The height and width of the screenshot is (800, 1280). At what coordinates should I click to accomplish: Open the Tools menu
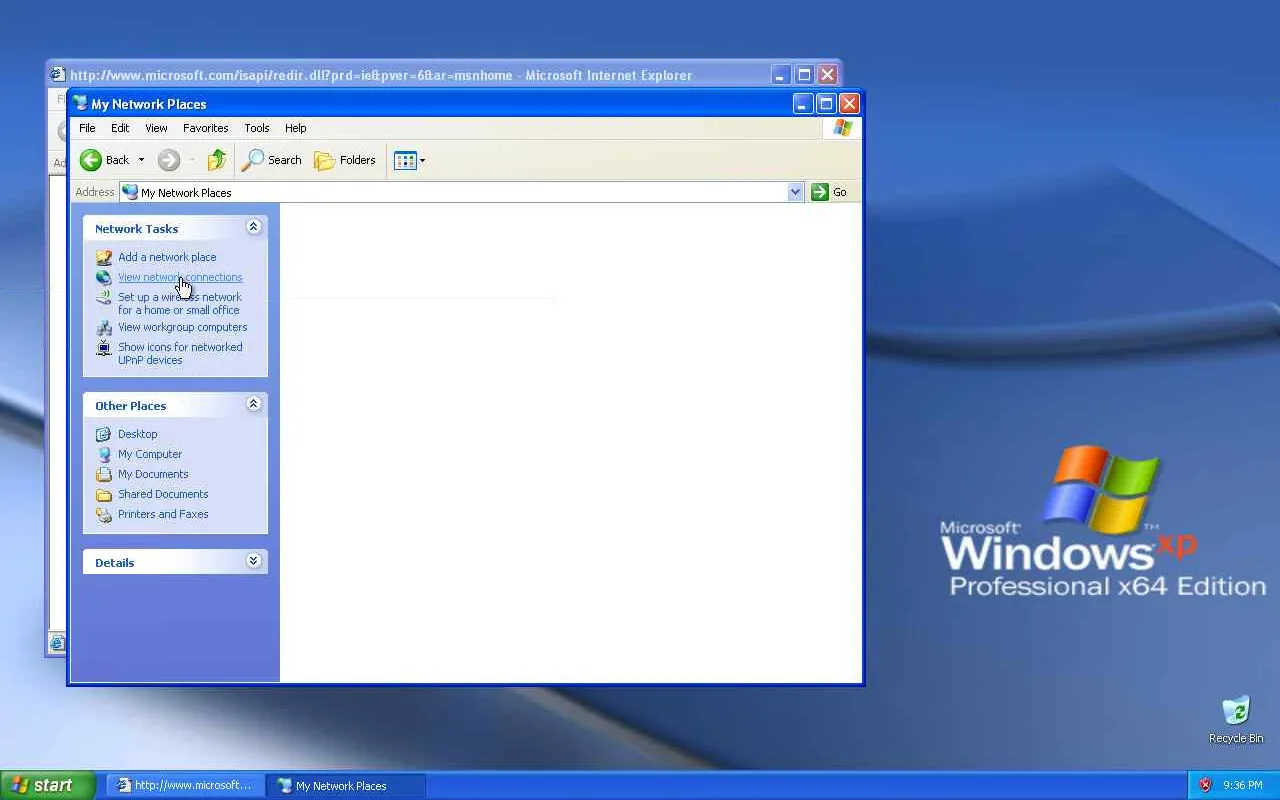[257, 128]
